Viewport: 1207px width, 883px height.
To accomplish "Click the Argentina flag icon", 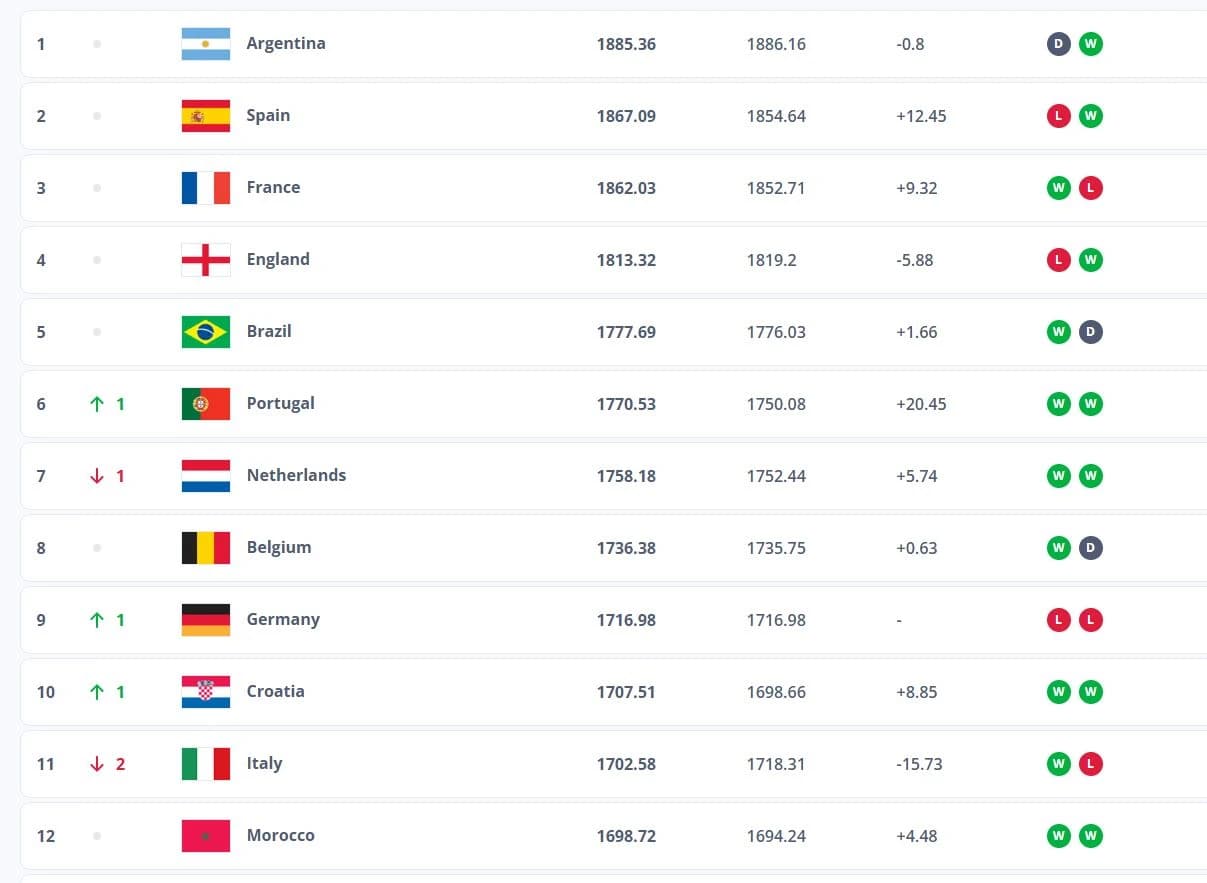I will click(x=206, y=44).
